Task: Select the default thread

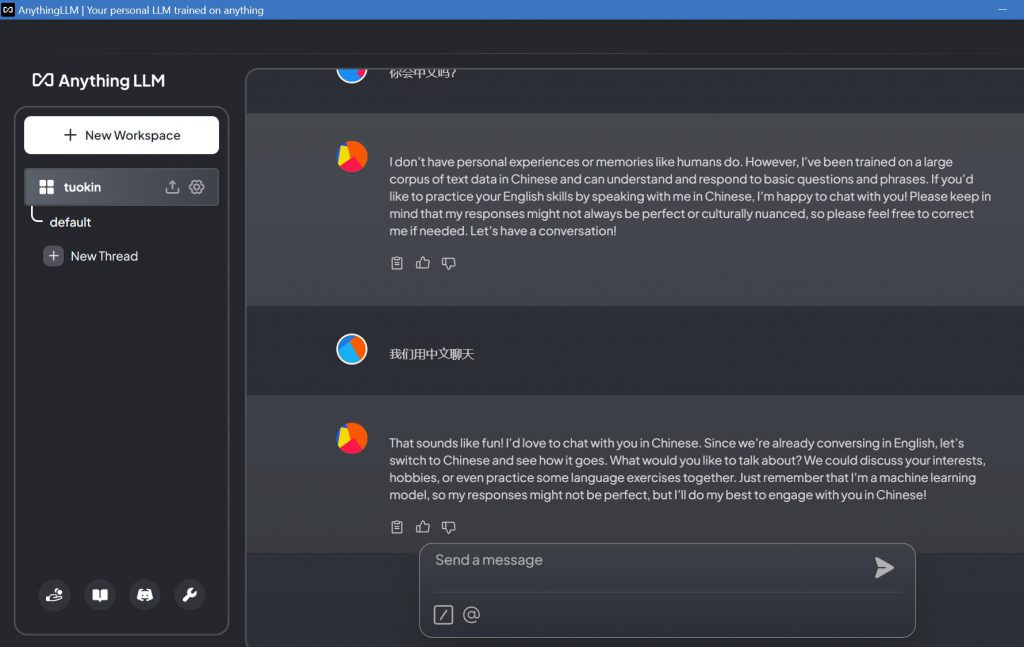Action: pyautogui.click(x=71, y=222)
